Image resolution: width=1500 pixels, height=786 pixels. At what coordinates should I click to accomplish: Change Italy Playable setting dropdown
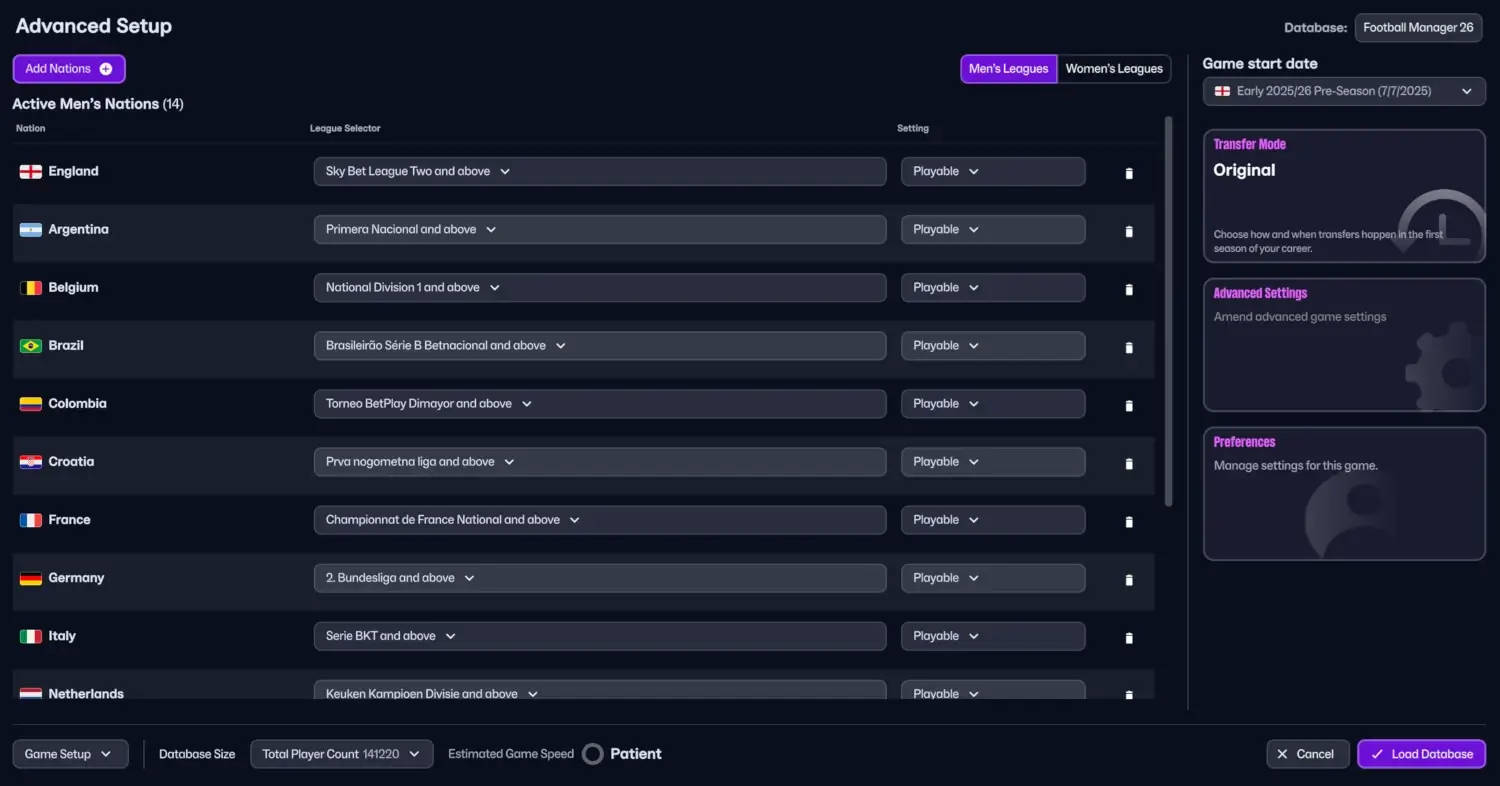[993, 635]
